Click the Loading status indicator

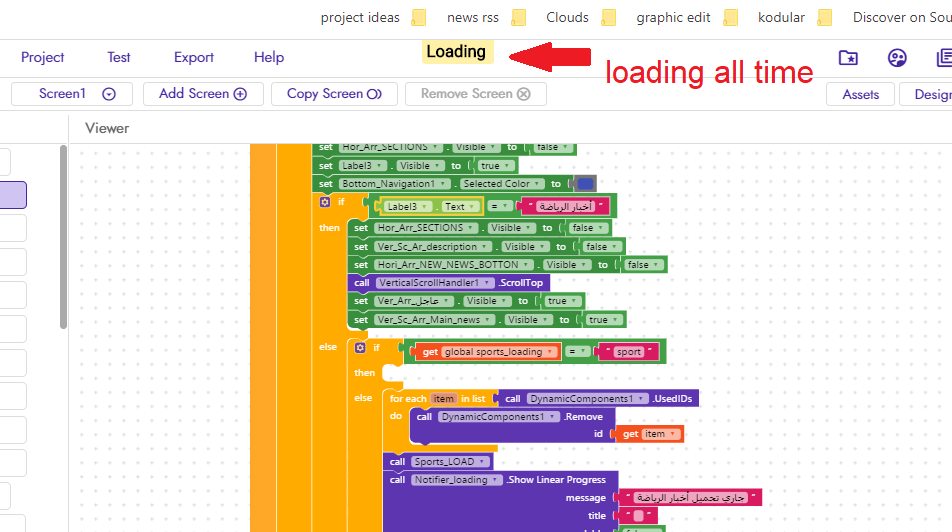[457, 52]
